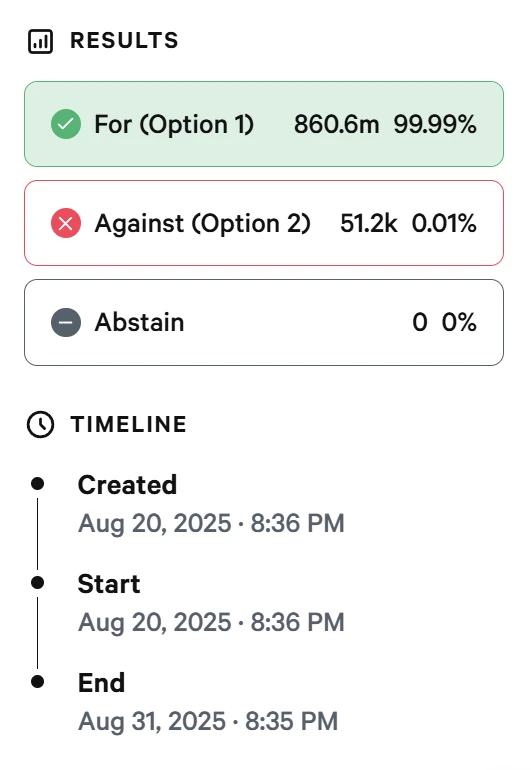Viewport: 531px width, 770px height.
Task: Click the End date Aug 31, 2025
Action: [x=152, y=722]
